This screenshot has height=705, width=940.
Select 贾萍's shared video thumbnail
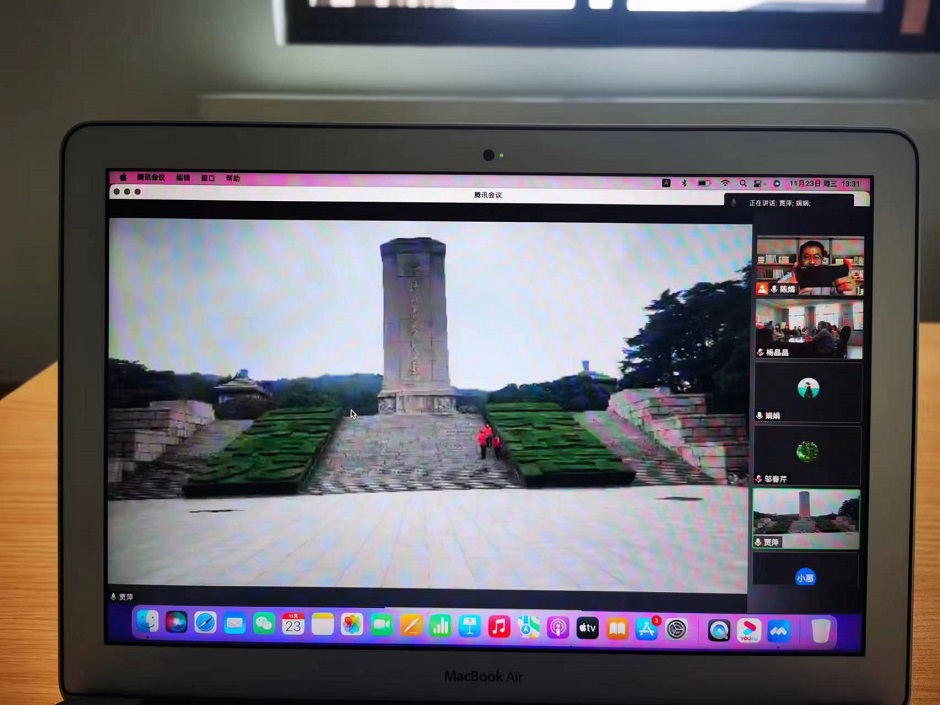point(805,518)
